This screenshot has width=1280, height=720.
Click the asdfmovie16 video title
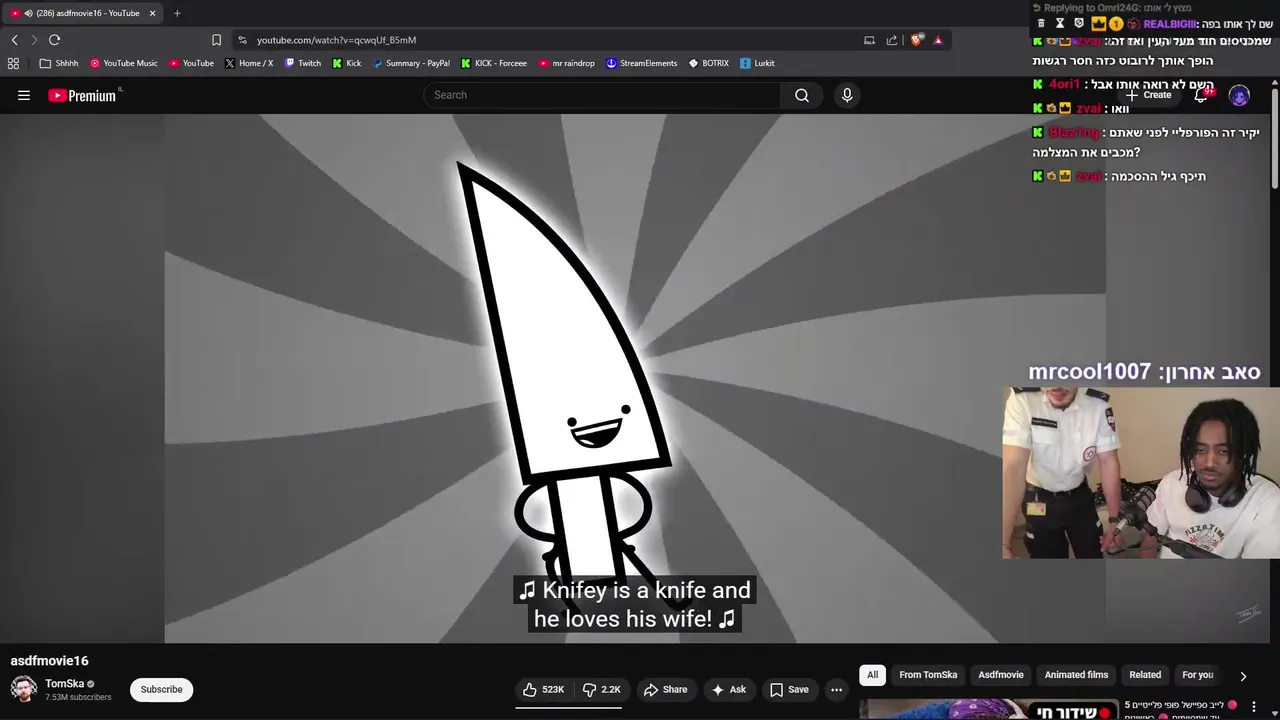click(x=49, y=661)
